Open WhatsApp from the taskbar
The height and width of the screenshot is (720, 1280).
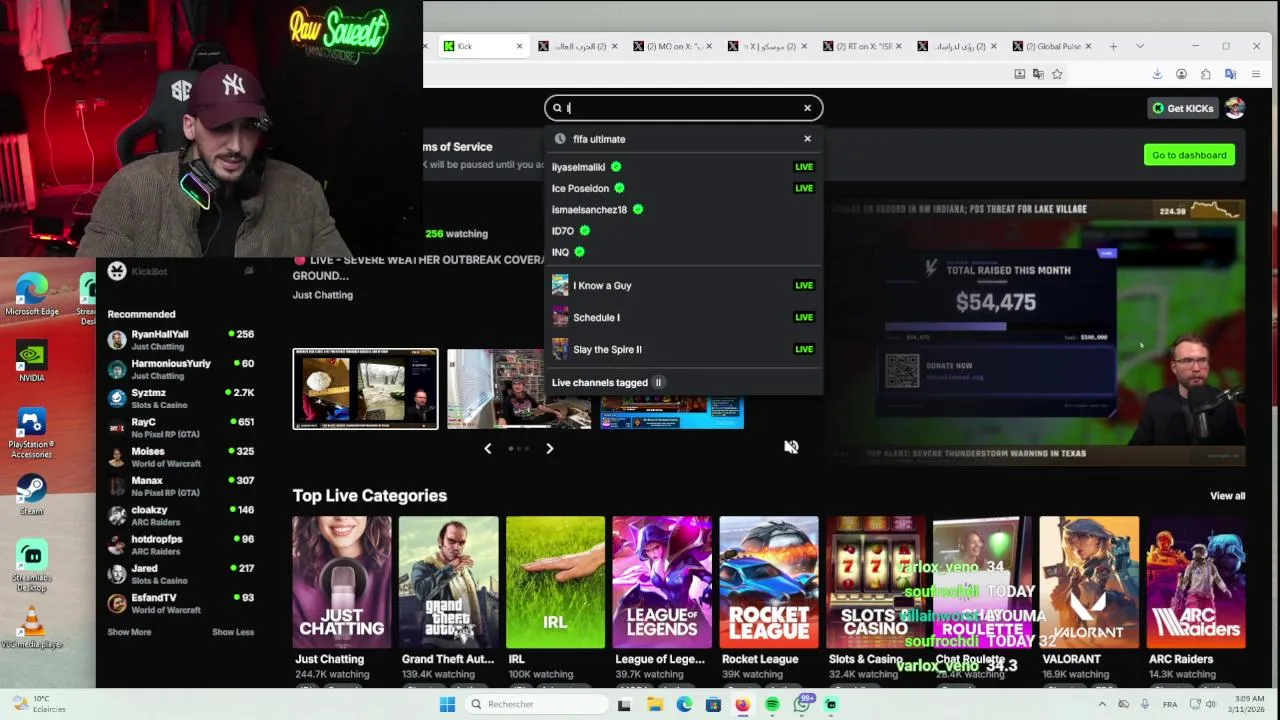click(802, 704)
